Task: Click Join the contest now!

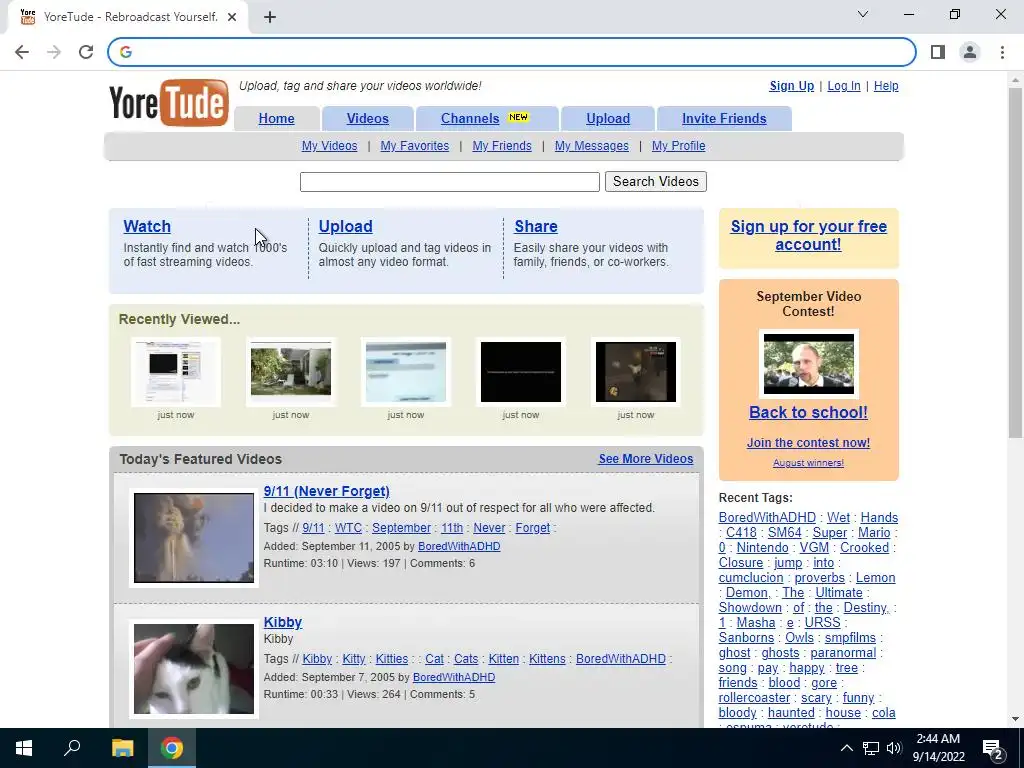Action: [x=808, y=443]
